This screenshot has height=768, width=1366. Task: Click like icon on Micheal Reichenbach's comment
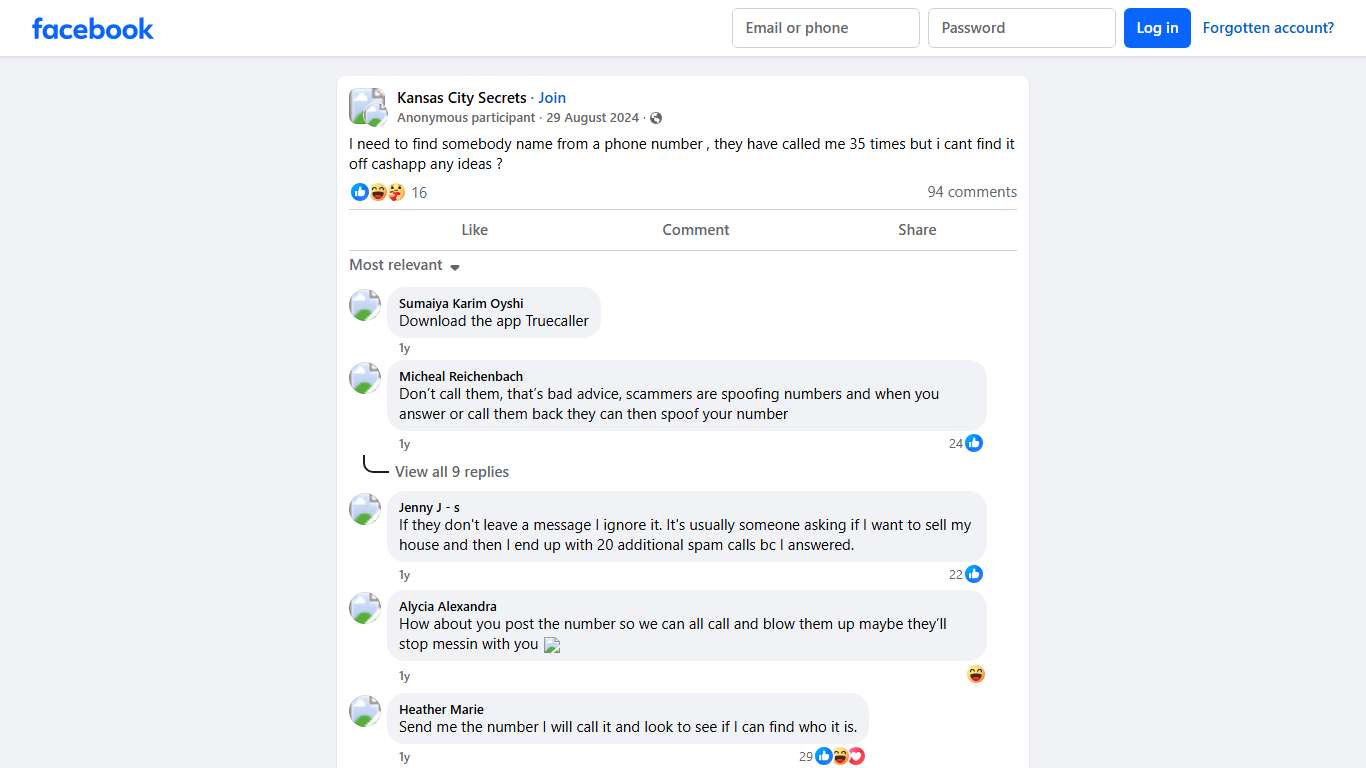(974, 443)
